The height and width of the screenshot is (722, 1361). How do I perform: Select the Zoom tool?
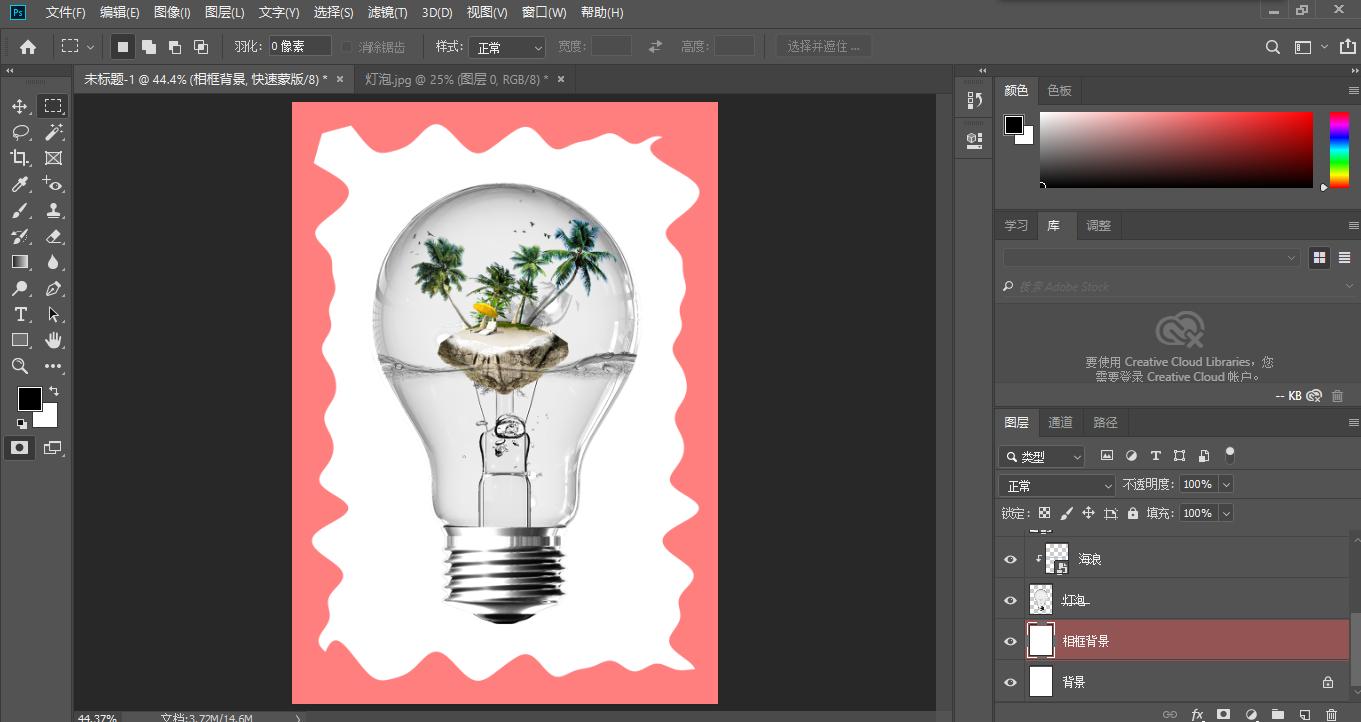20,366
